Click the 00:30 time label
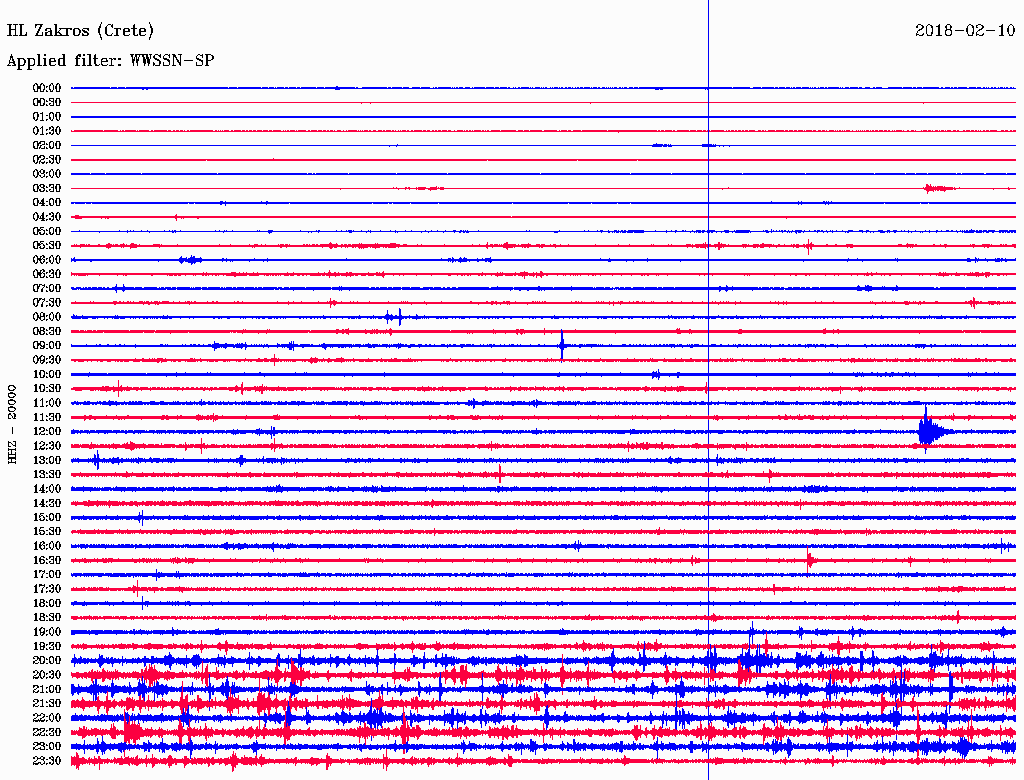1024x780 pixels. pos(47,102)
